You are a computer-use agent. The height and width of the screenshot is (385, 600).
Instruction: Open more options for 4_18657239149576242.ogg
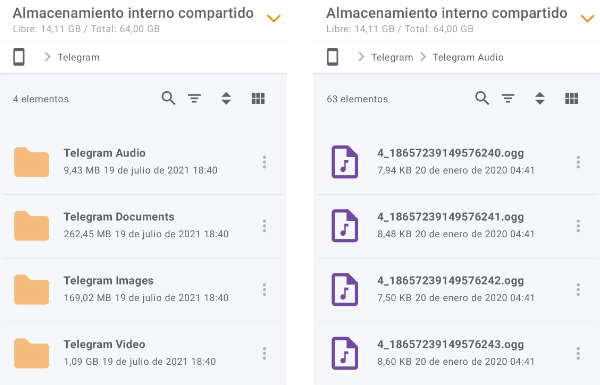point(578,290)
